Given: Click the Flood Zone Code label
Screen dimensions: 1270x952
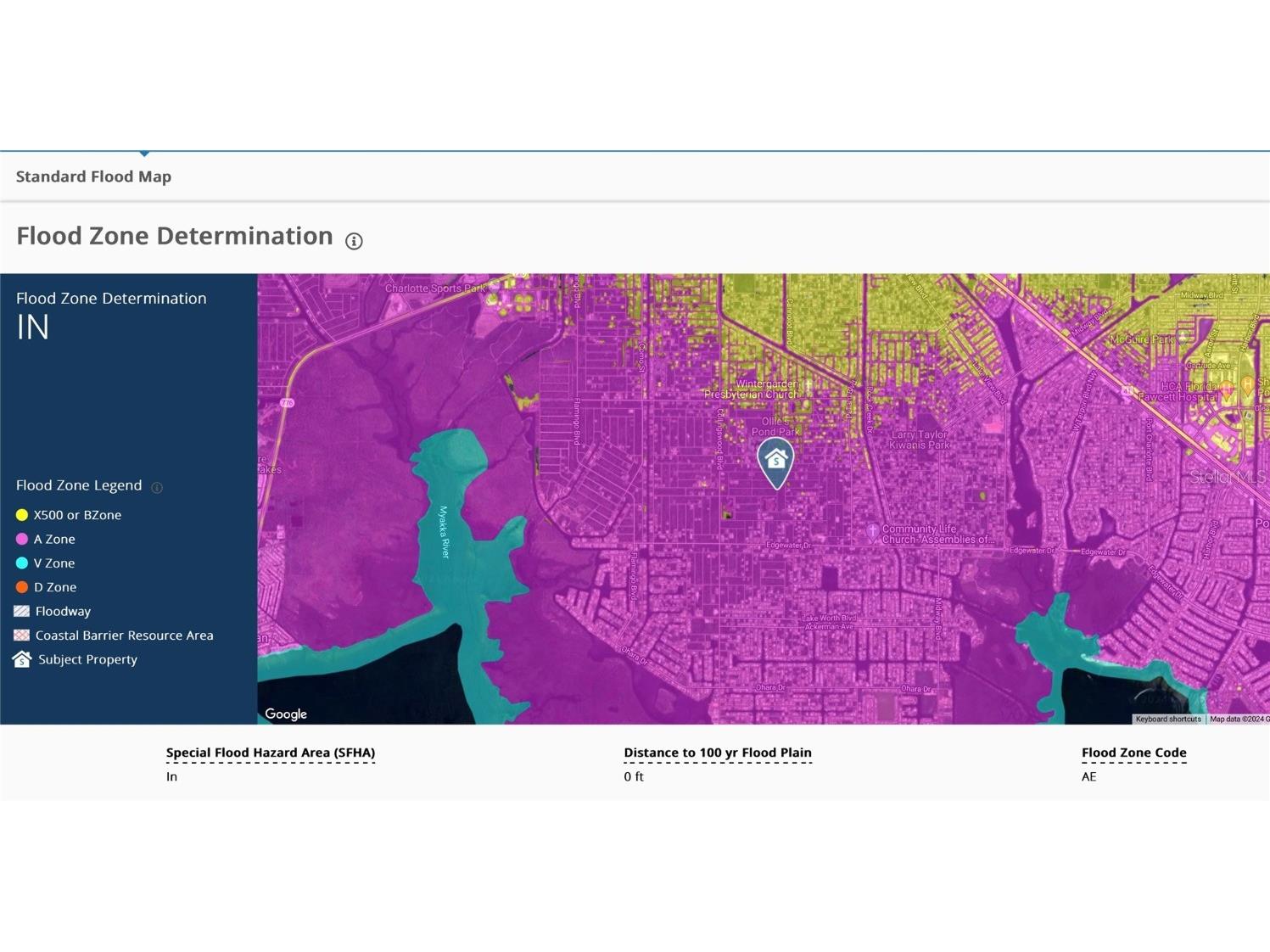Looking at the screenshot, I should coord(1133,753).
